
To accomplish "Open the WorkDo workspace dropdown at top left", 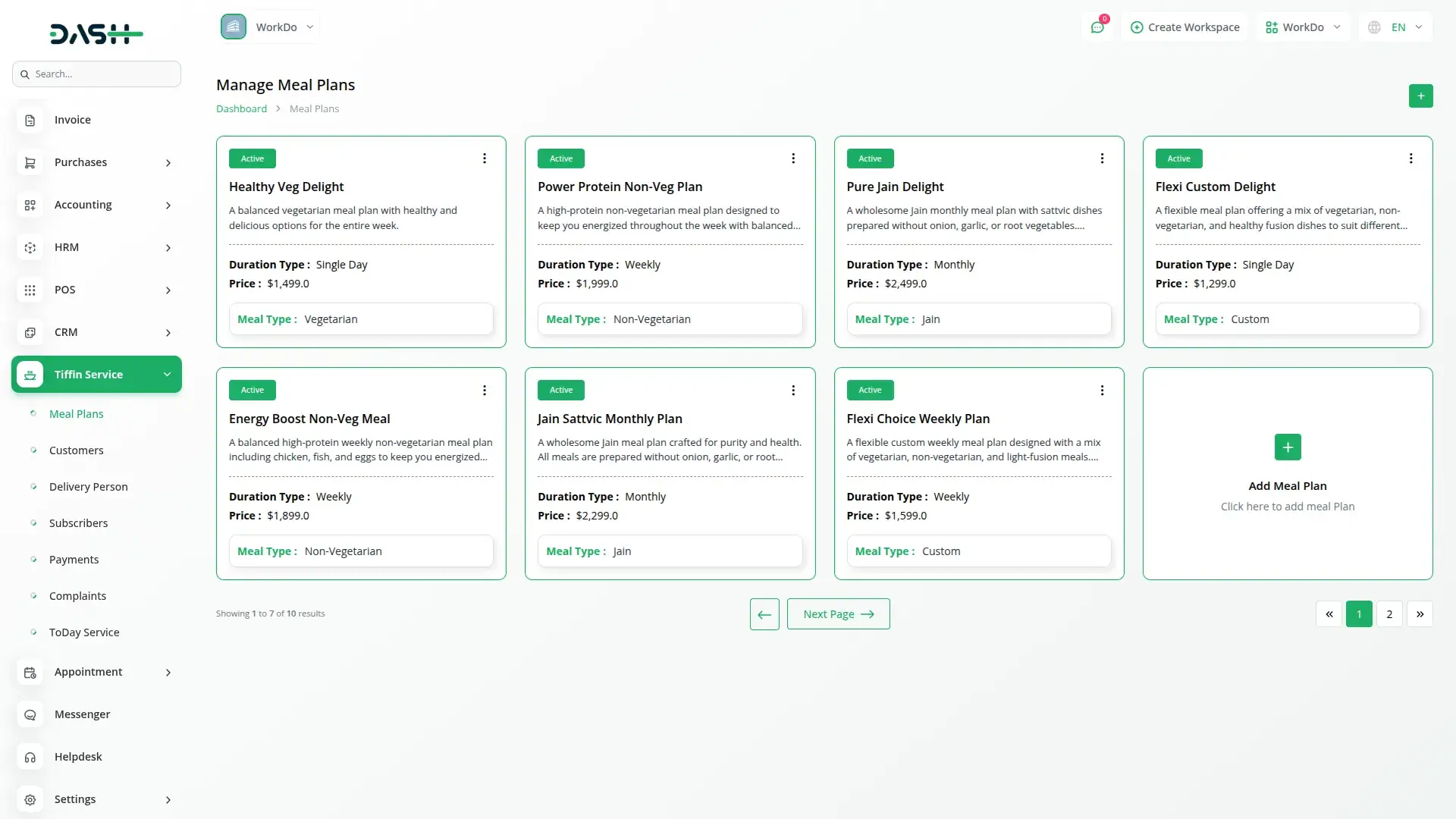I will click(268, 27).
